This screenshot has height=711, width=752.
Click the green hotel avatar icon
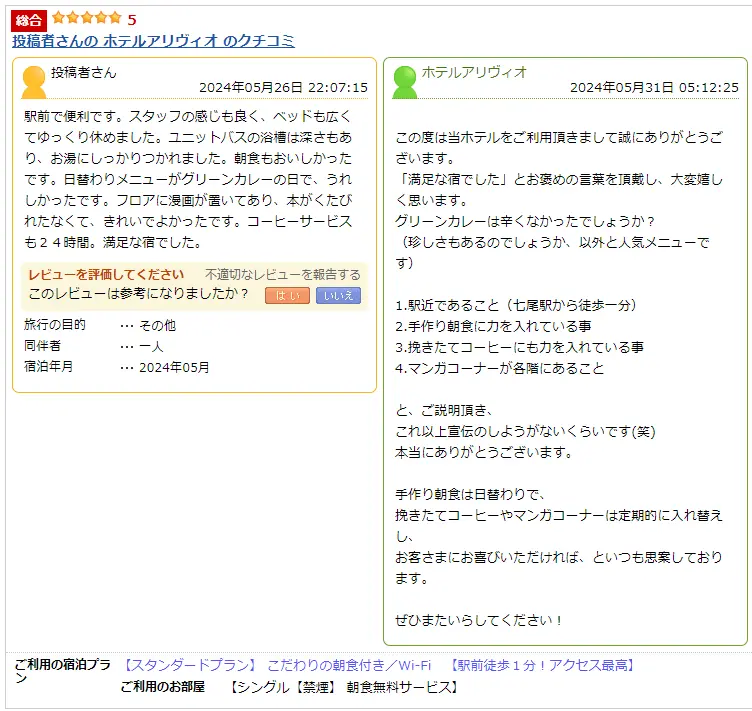pyautogui.click(x=404, y=82)
